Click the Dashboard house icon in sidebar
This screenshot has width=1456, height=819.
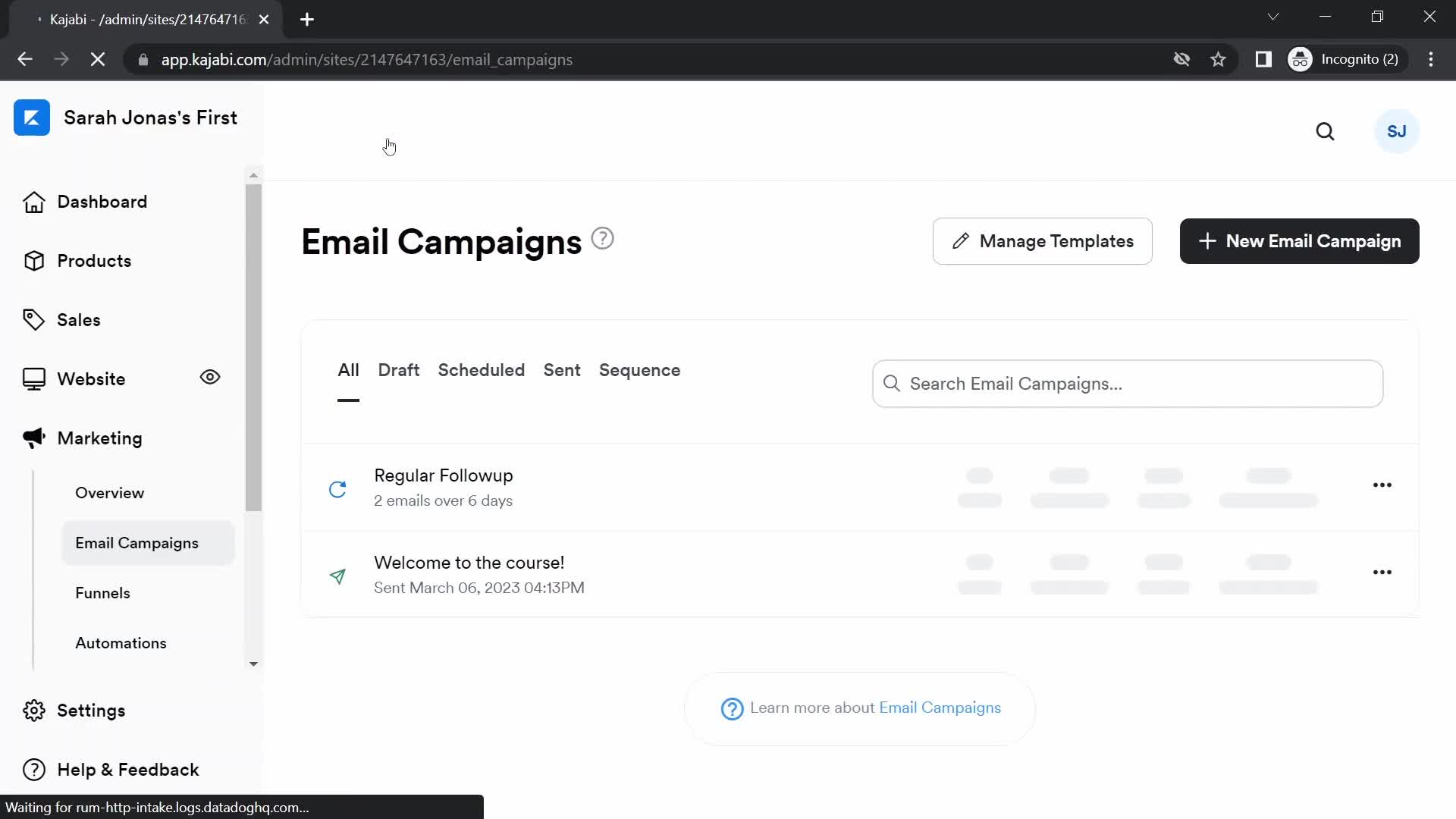pyautogui.click(x=34, y=202)
